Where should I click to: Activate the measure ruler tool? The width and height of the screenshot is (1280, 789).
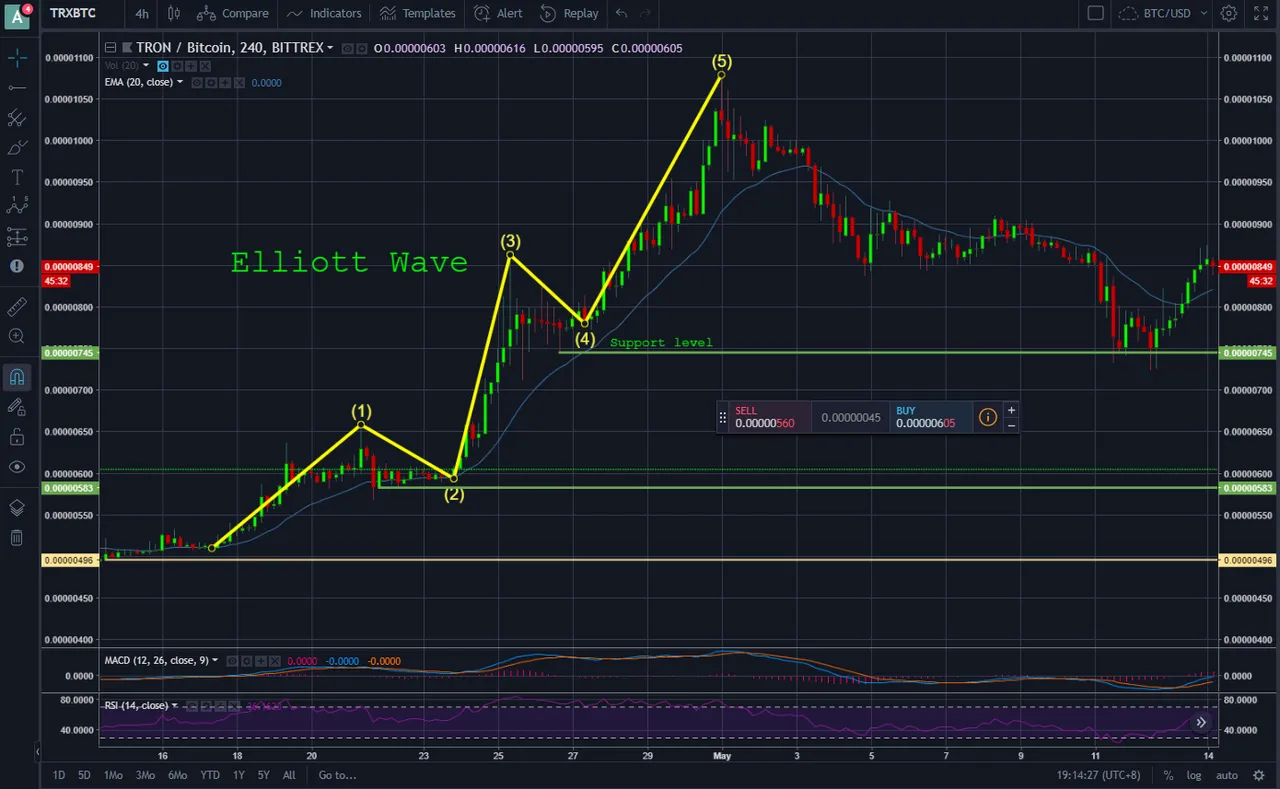[17, 306]
